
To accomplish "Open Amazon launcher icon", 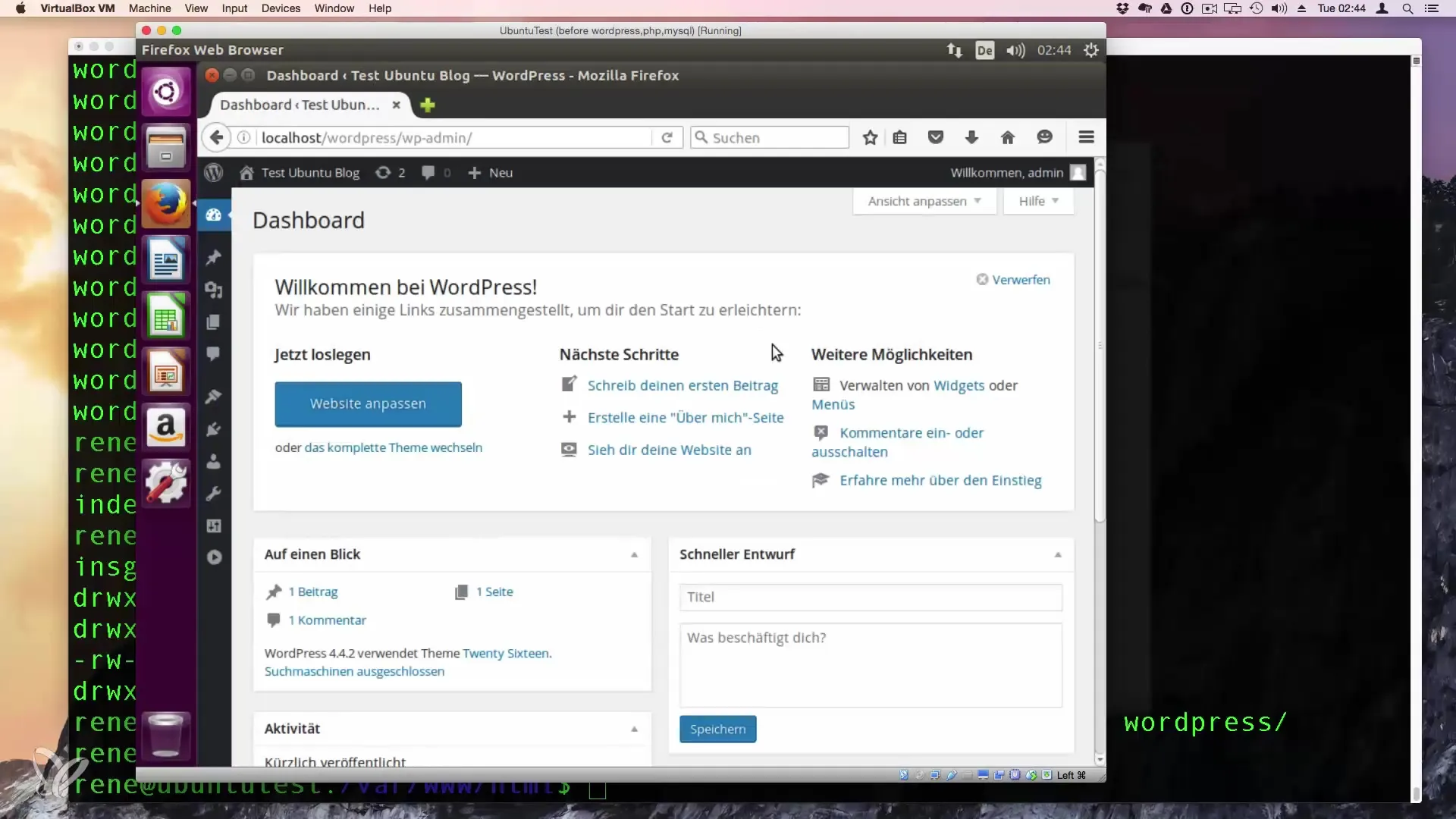I will [166, 427].
